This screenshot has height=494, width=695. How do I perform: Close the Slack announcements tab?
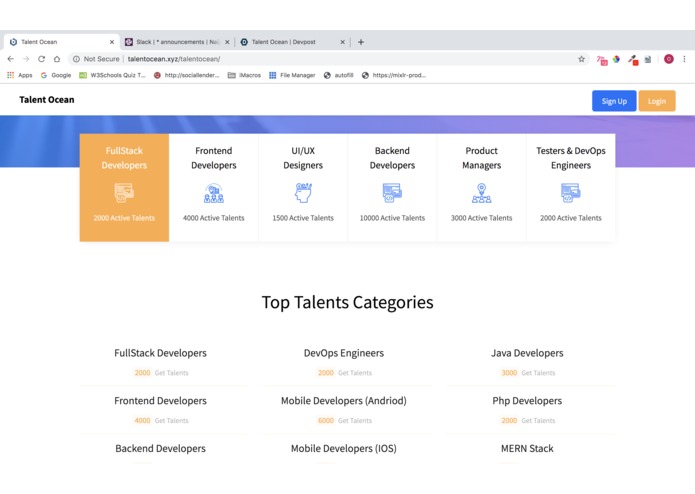[227, 42]
